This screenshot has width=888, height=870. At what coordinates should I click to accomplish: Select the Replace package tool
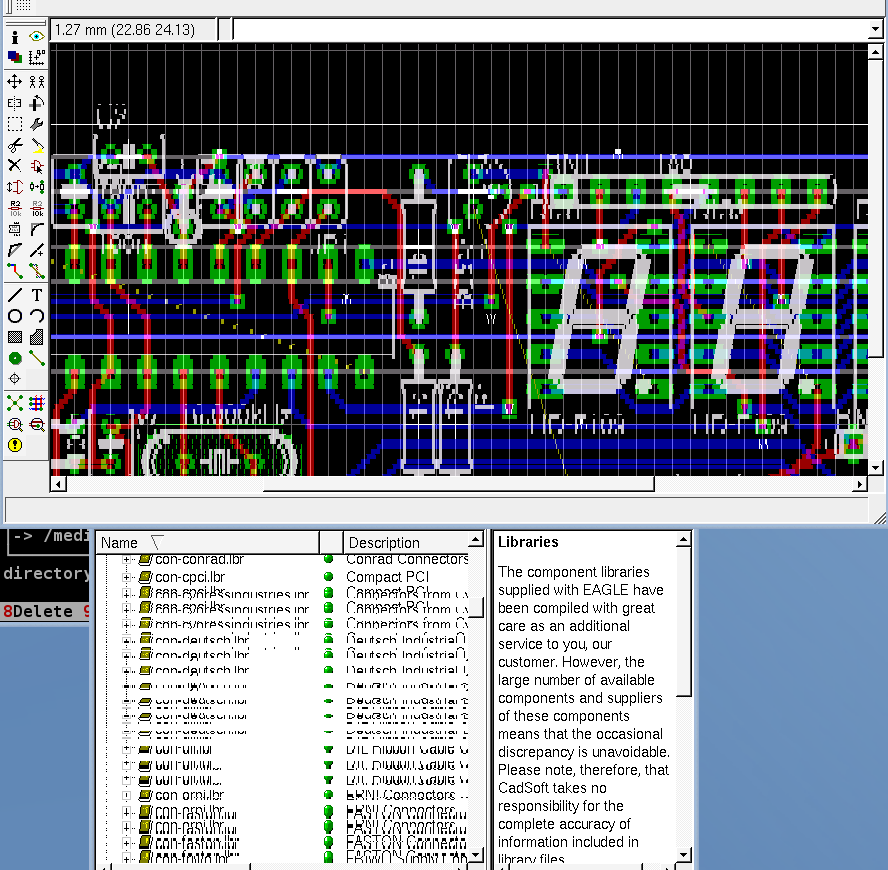(x=37, y=187)
